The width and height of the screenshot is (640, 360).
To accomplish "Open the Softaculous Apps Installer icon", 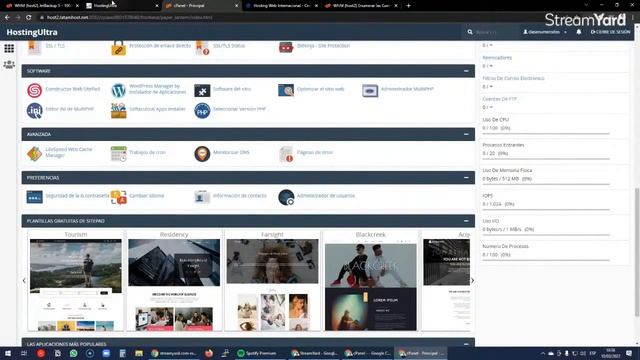I will point(119,111).
